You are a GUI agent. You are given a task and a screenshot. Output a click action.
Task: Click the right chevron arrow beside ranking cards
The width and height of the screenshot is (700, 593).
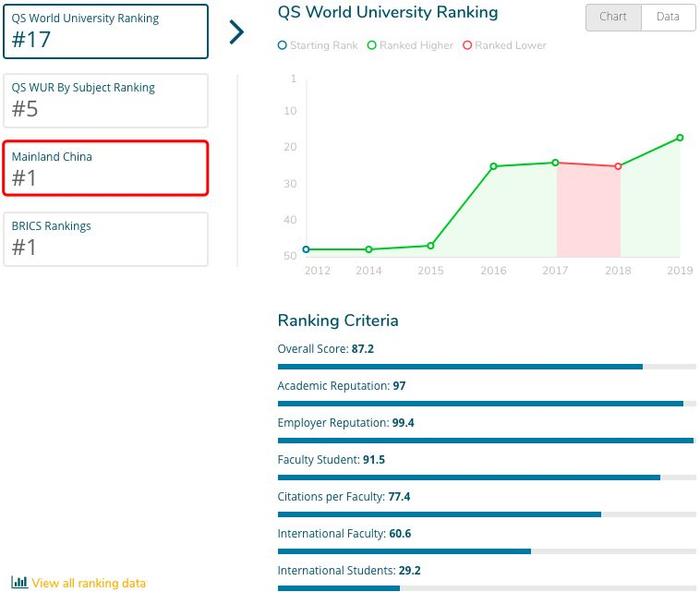pyautogui.click(x=237, y=32)
